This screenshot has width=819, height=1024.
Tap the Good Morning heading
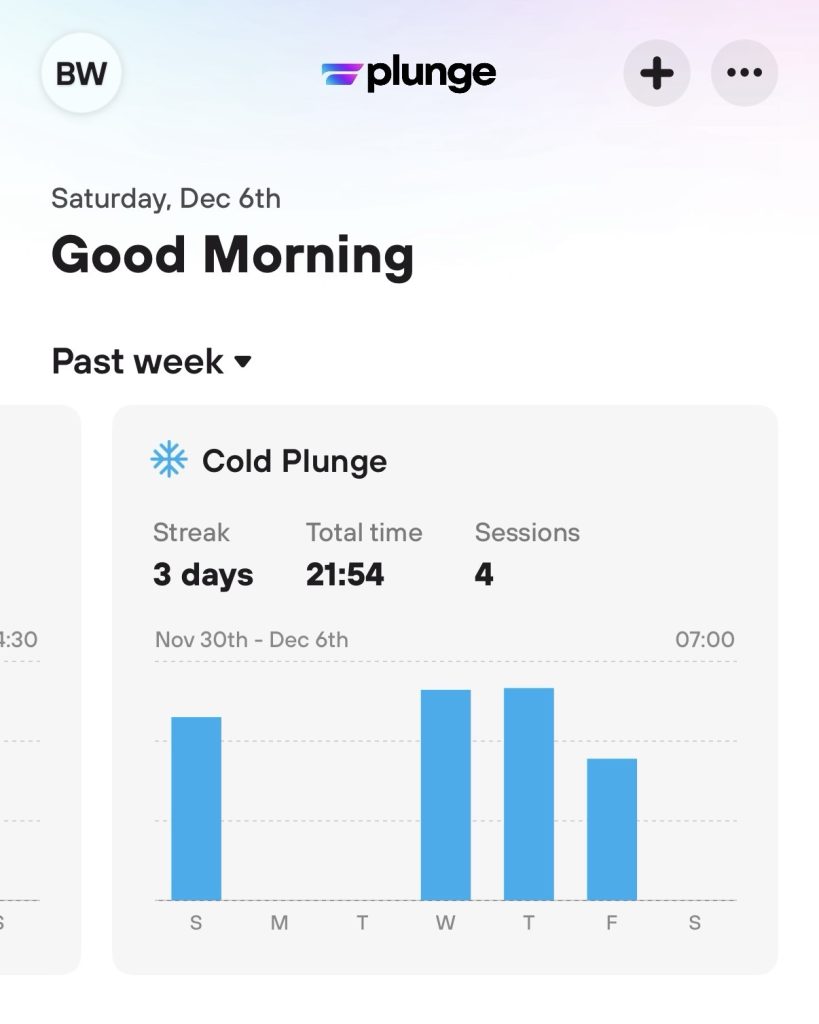click(x=232, y=255)
